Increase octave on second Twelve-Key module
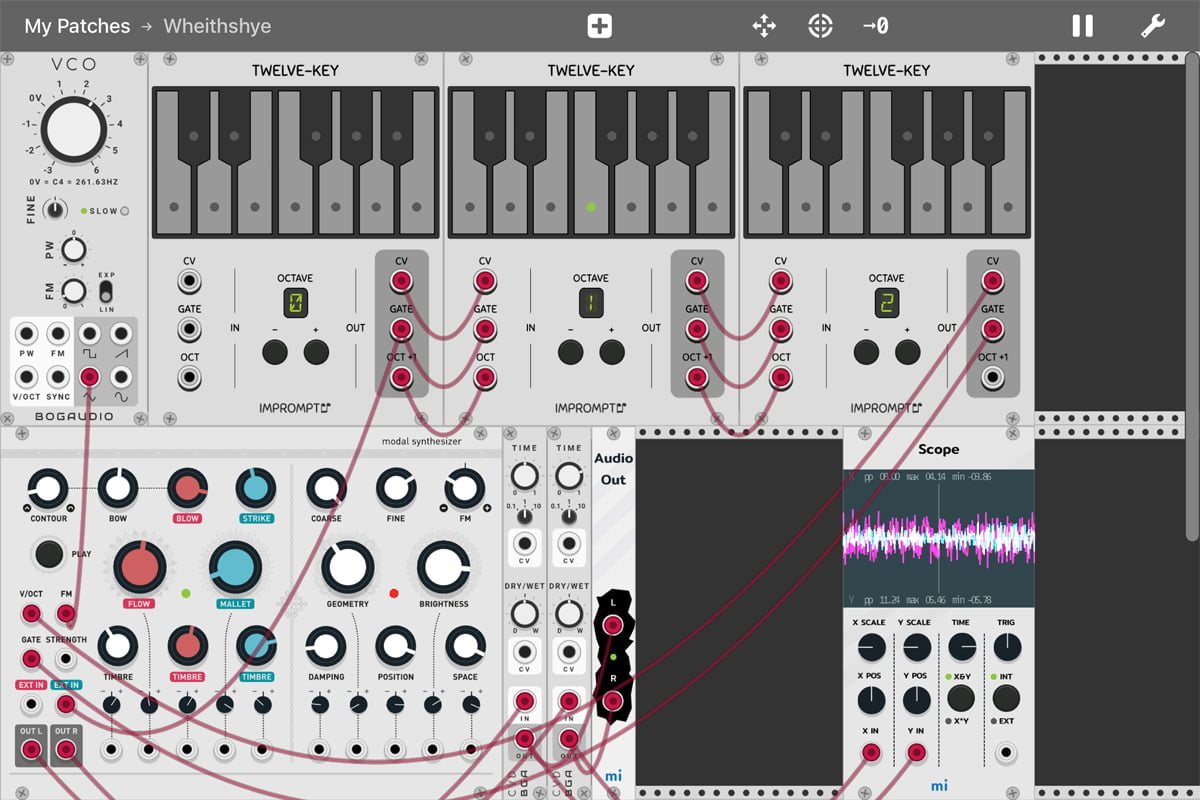Image resolution: width=1200 pixels, height=800 pixels. click(613, 352)
